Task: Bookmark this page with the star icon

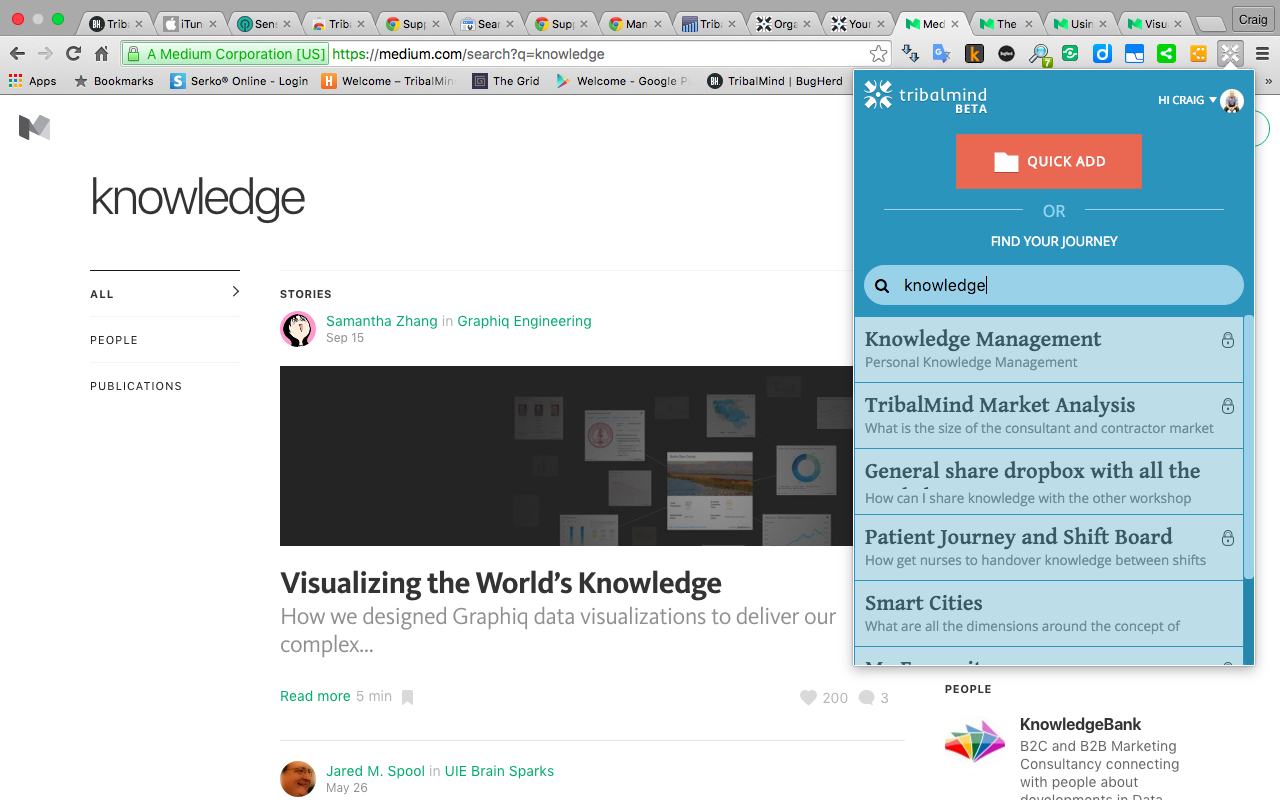Action: (x=878, y=54)
